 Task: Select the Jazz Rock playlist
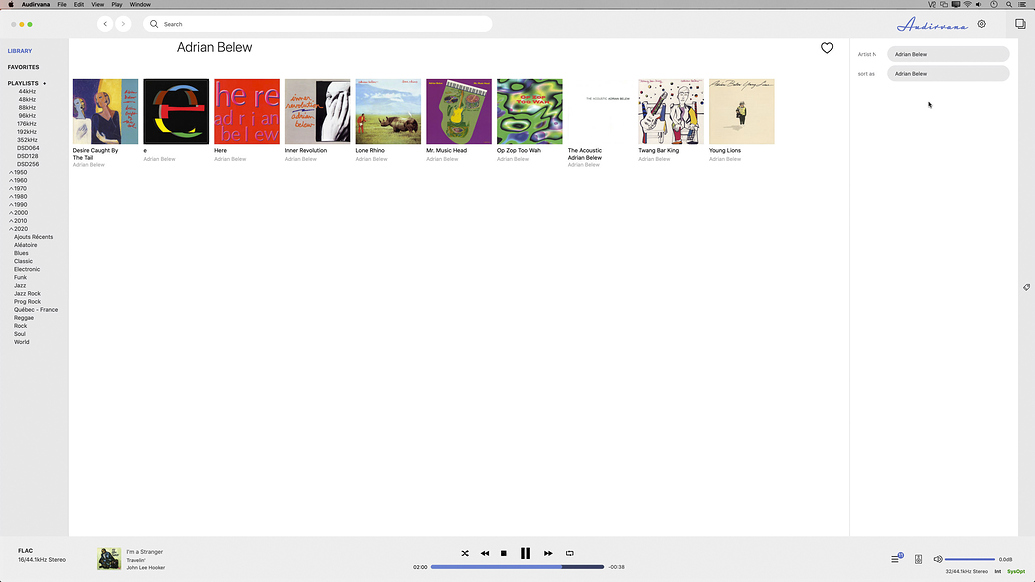click(27, 294)
